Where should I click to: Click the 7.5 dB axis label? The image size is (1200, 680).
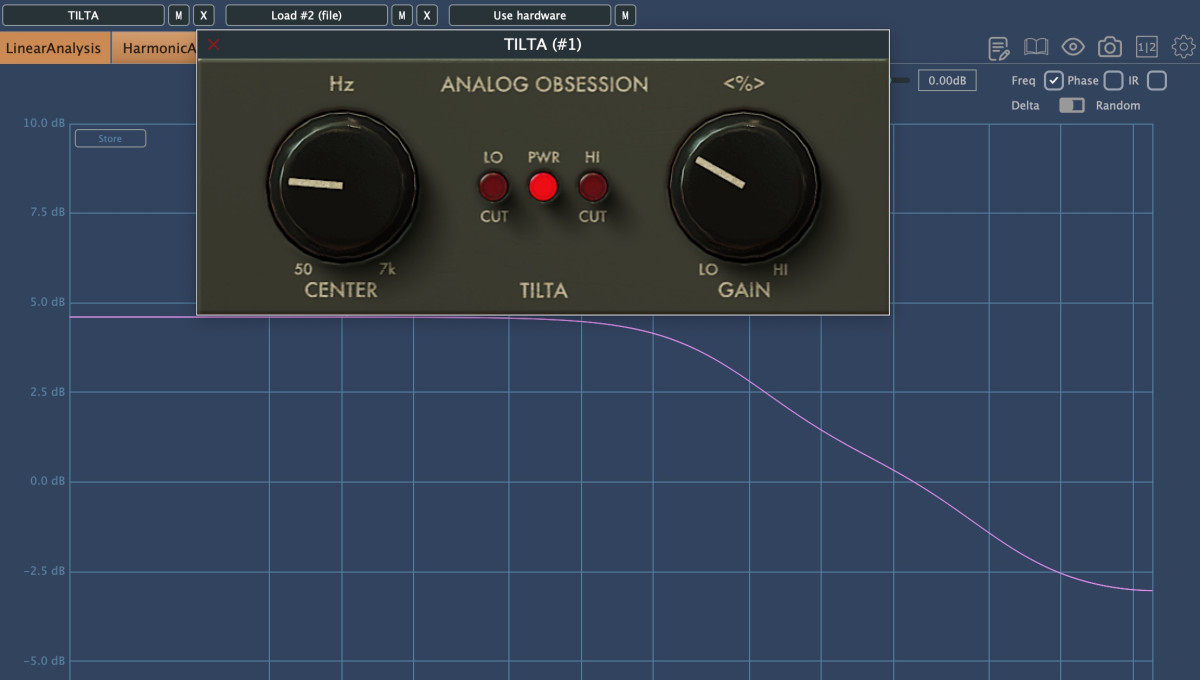point(47,212)
